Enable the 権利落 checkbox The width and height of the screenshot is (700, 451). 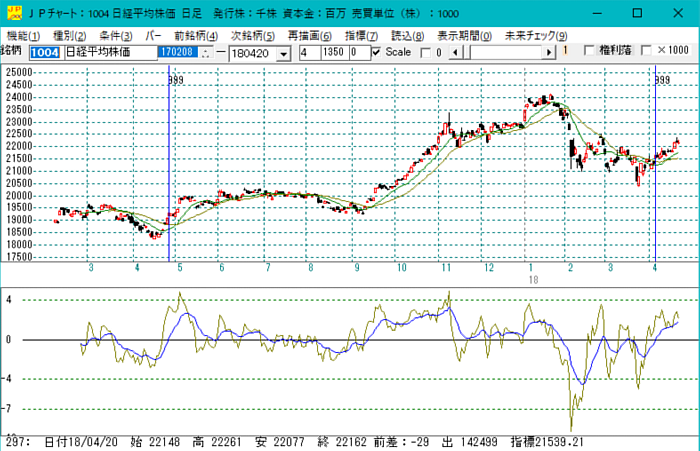(x=589, y=51)
